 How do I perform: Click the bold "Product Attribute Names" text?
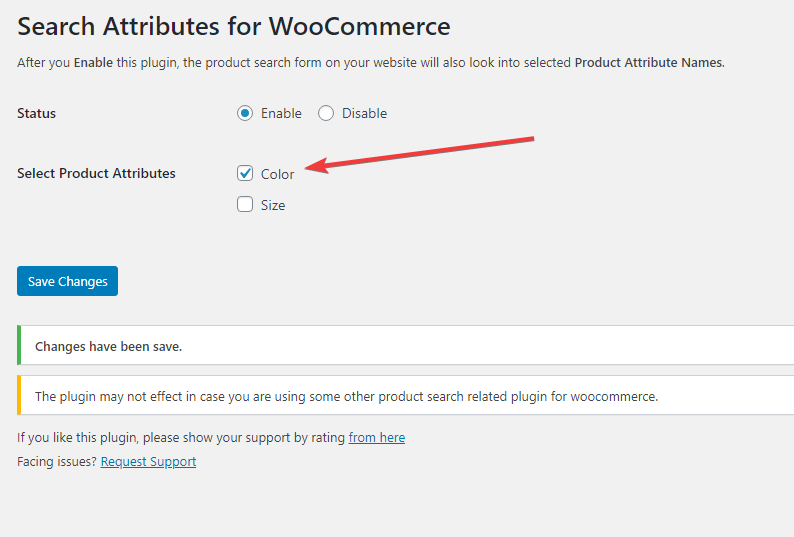coord(648,62)
